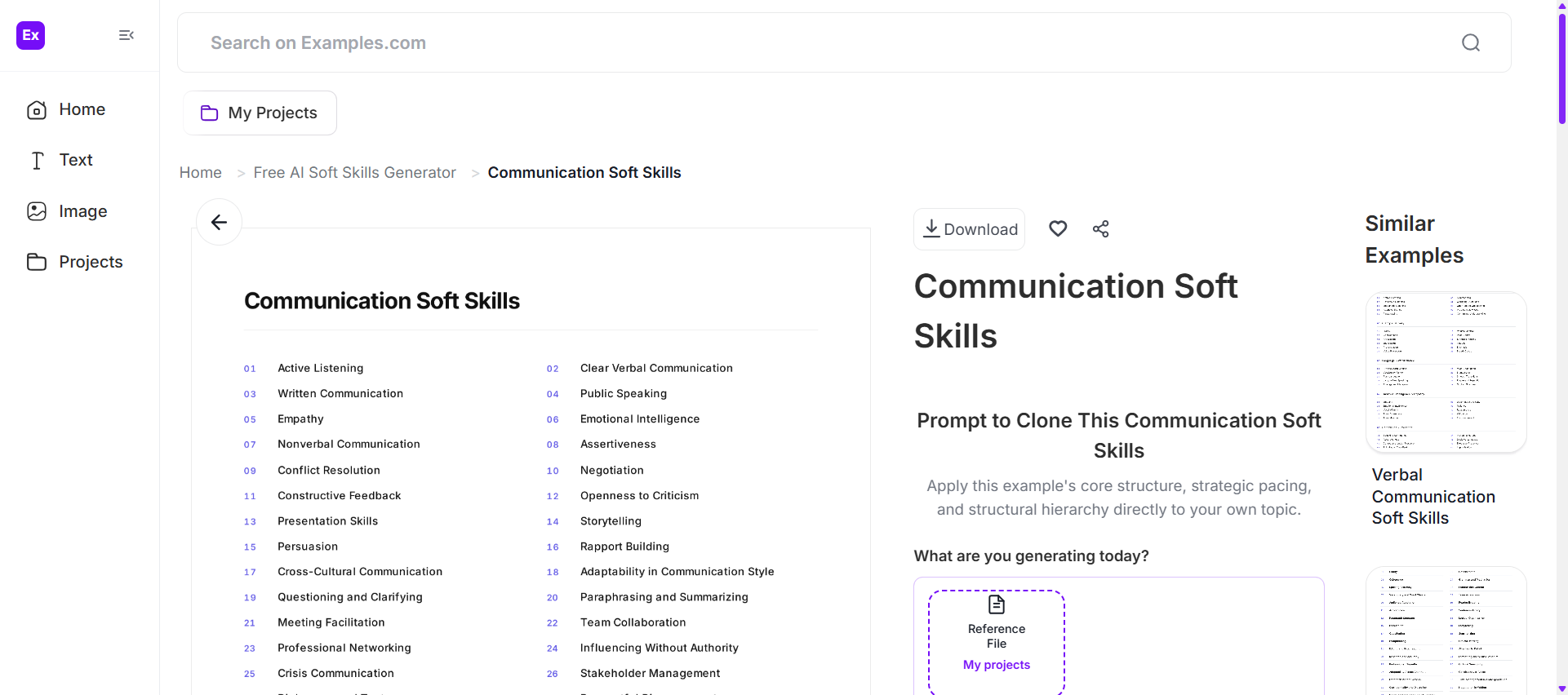Image resolution: width=1568 pixels, height=695 pixels.
Task: Open Image in the sidebar
Action: pyautogui.click(x=67, y=211)
